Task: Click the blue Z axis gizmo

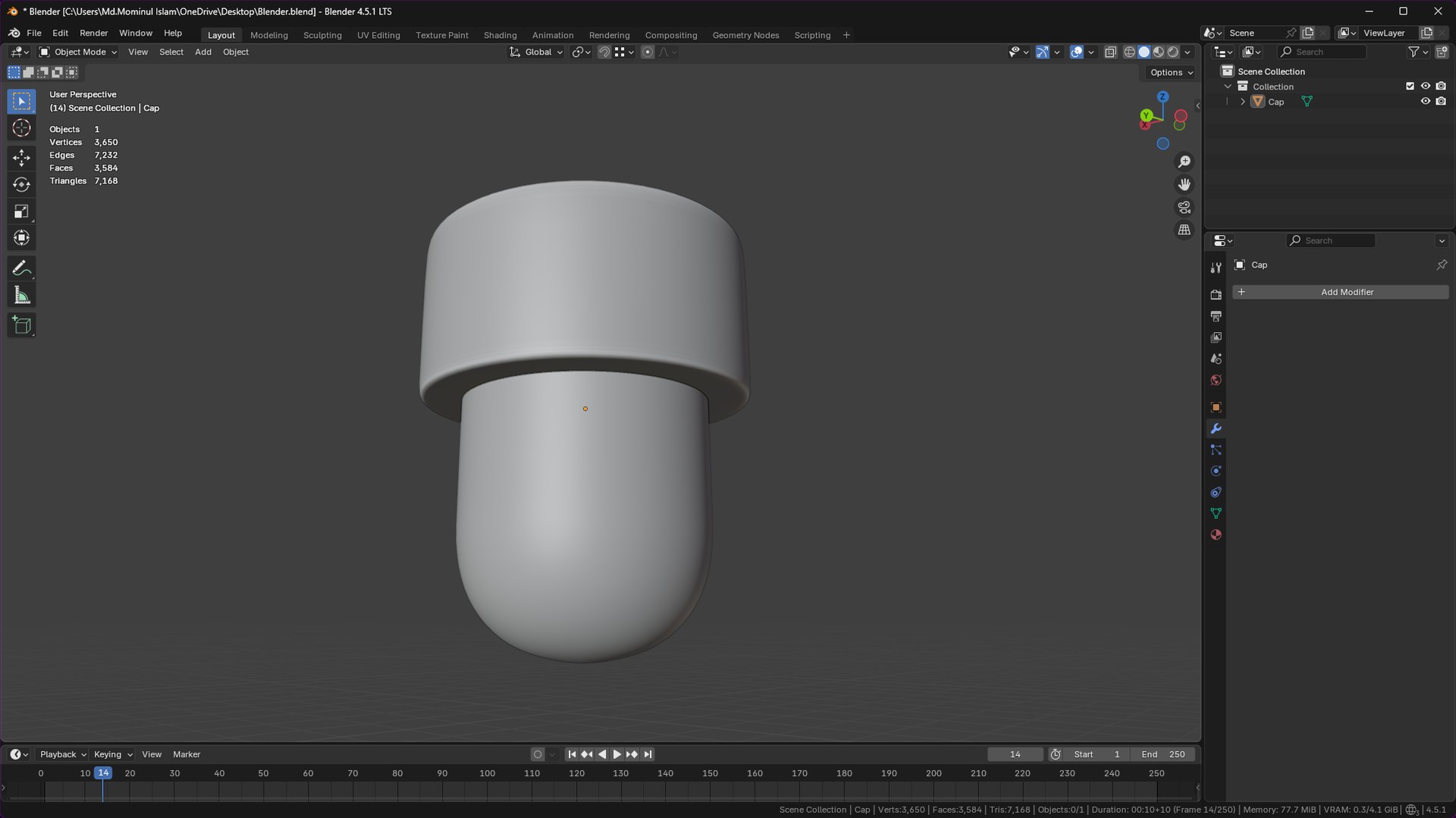Action: point(1163,96)
